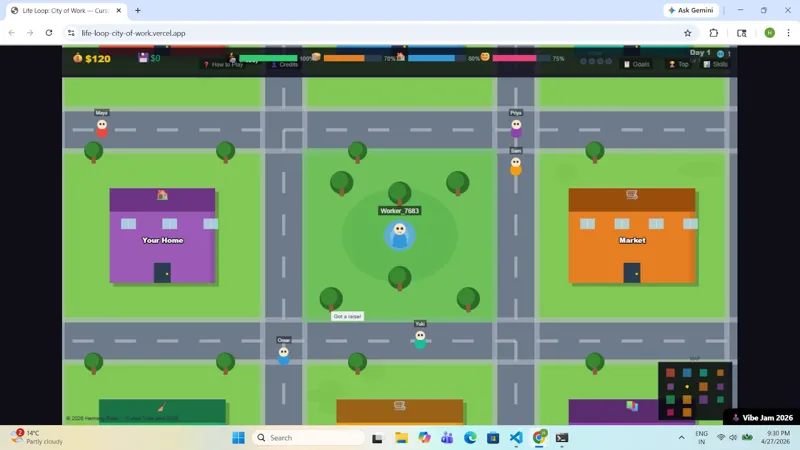This screenshot has height=450, width=800.
Task: Open the Credits panel
Action: pos(285,65)
